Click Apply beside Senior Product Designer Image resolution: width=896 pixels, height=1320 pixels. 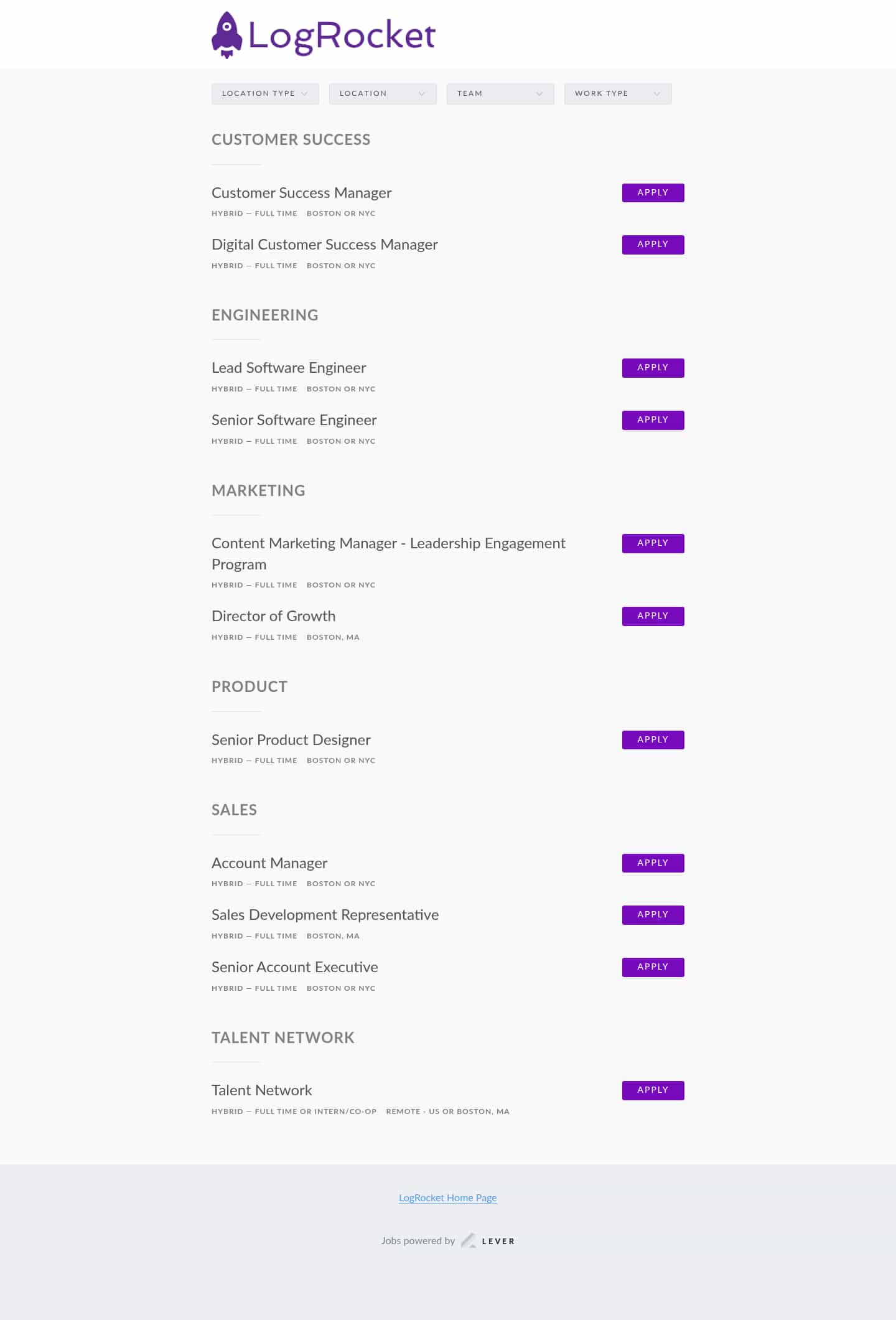[653, 740]
